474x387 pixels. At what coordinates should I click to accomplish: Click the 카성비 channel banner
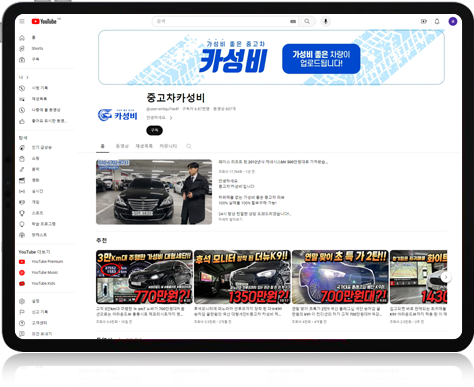point(271,57)
